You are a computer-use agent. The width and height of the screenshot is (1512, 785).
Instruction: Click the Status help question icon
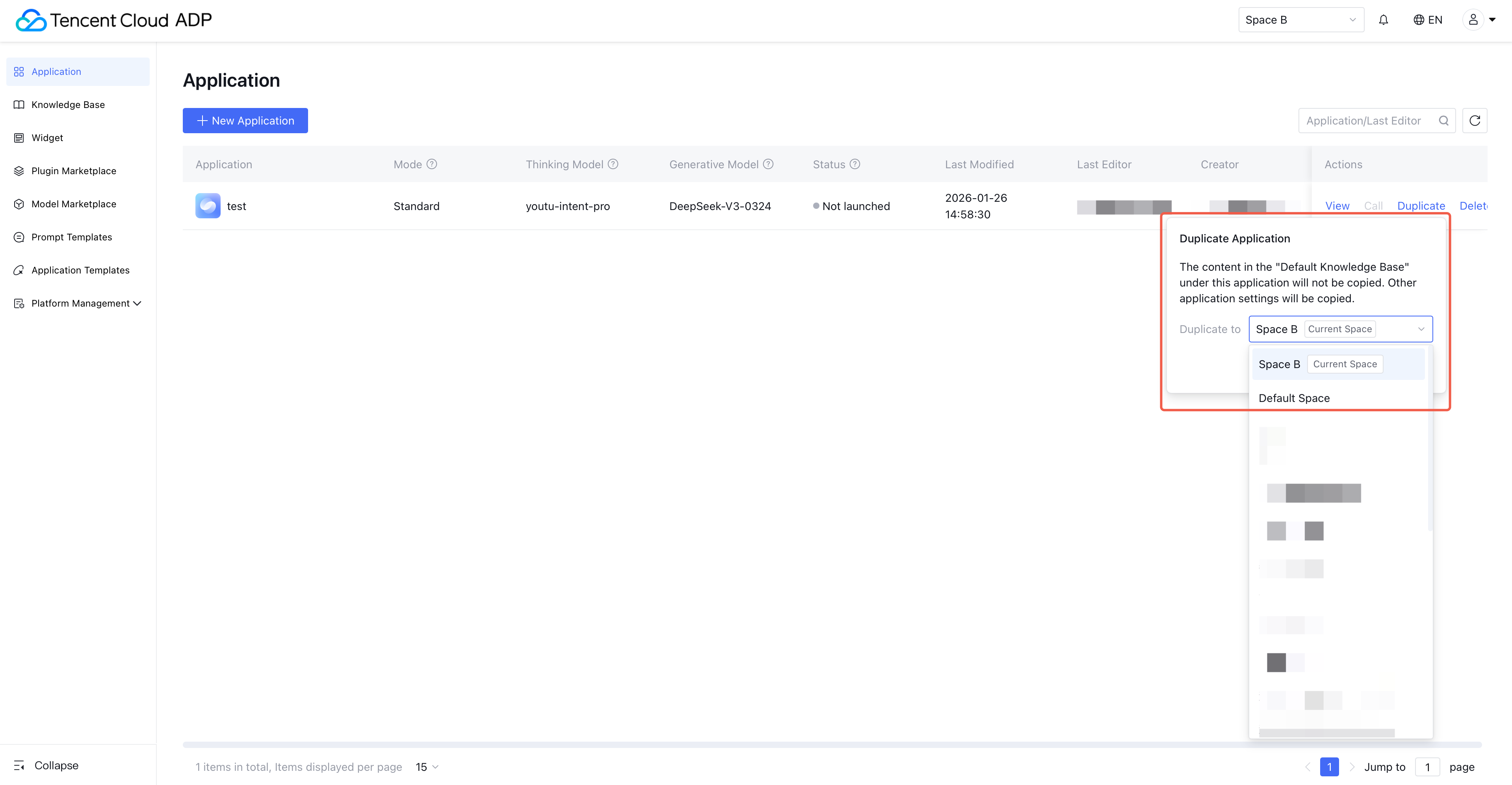(x=854, y=164)
